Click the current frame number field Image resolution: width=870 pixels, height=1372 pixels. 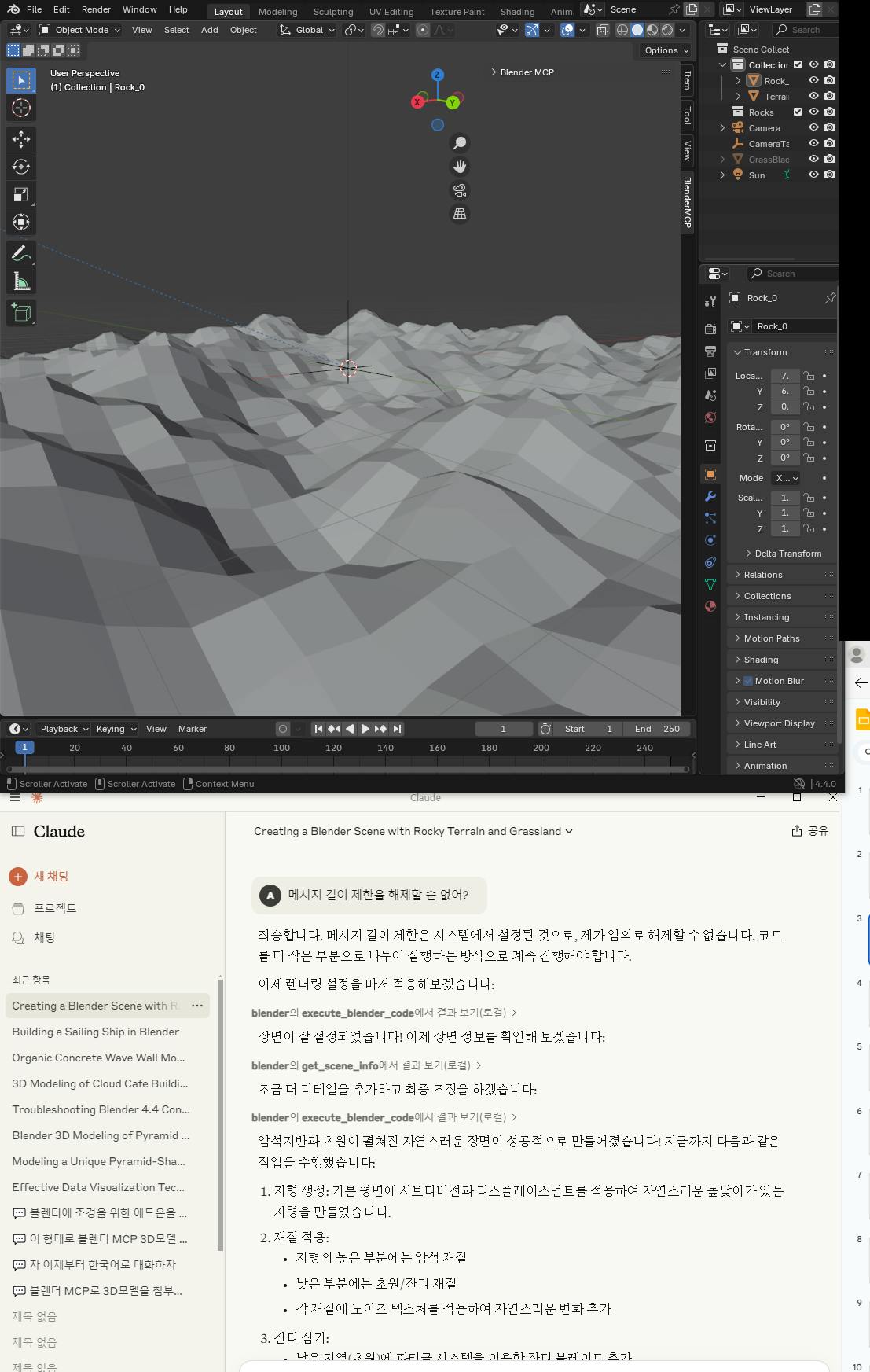[503, 729]
